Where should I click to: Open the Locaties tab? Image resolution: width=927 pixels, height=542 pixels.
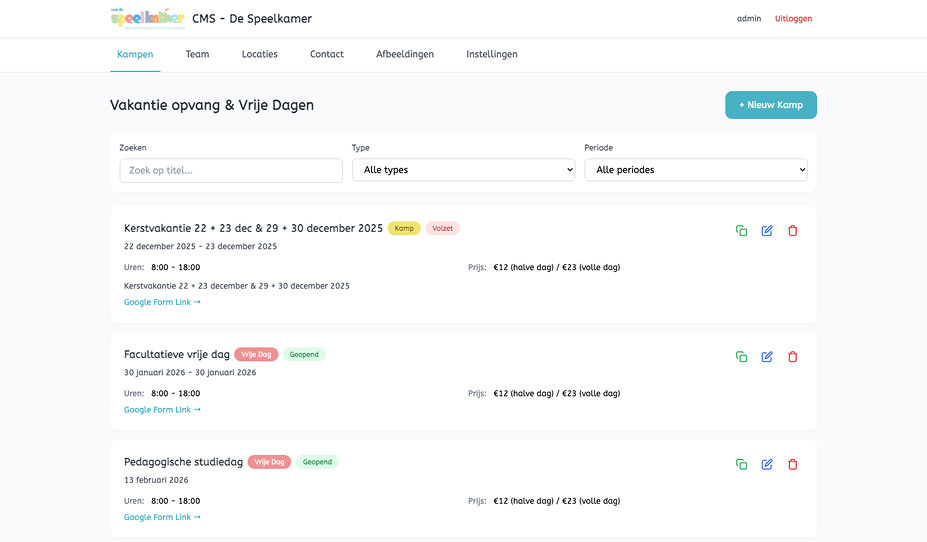point(260,54)
